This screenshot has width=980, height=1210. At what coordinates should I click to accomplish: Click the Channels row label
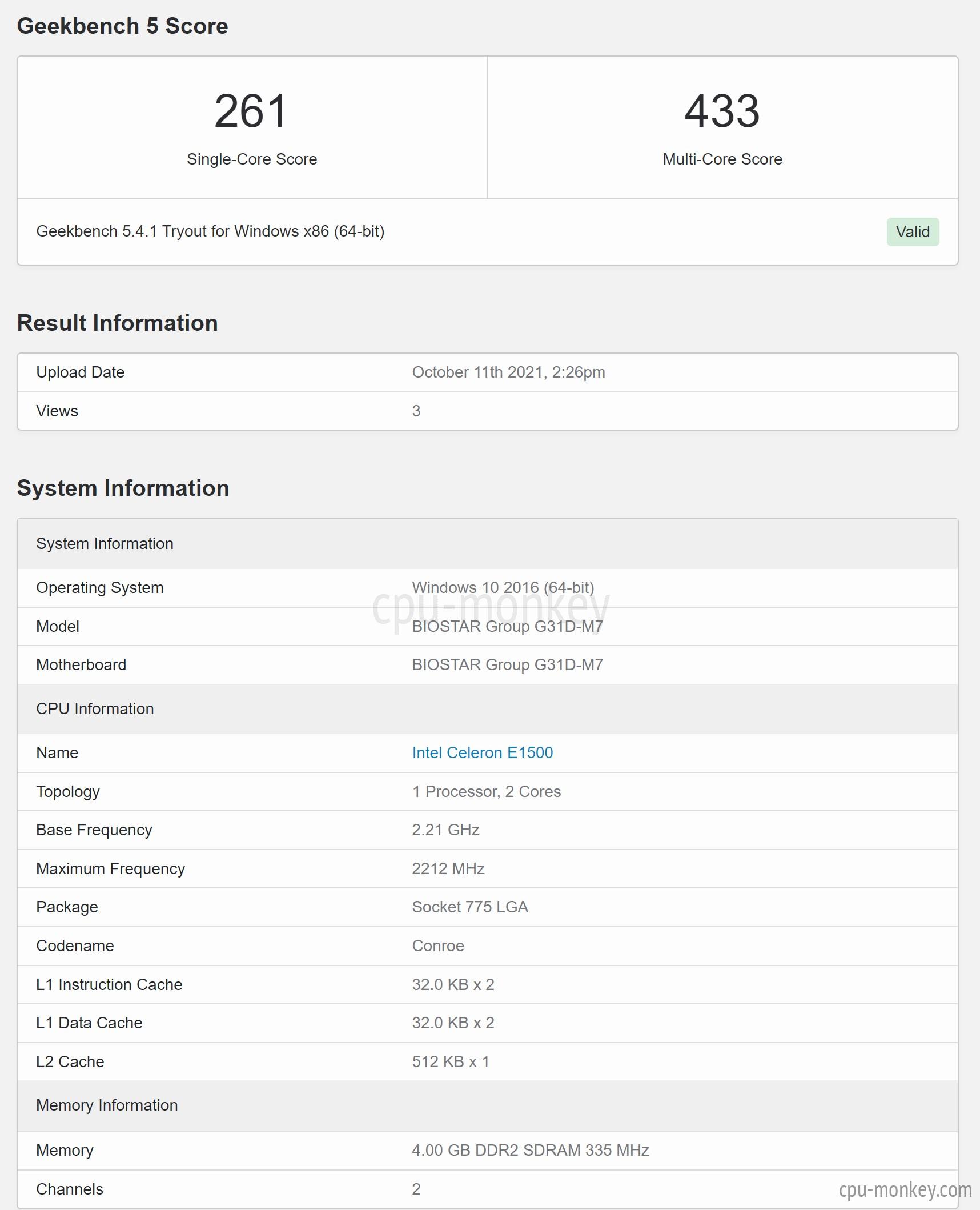click(x=70, y=1189)
